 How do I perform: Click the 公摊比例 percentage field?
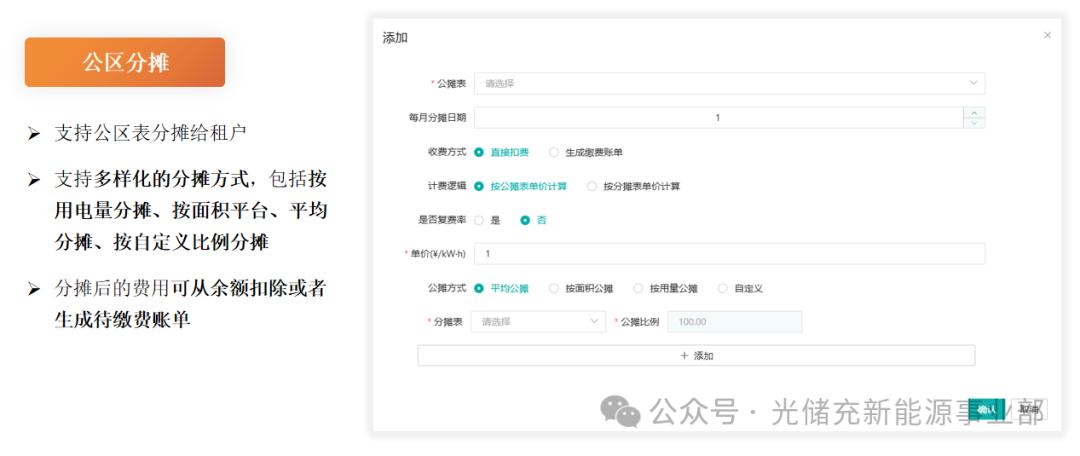click(735, 322)
